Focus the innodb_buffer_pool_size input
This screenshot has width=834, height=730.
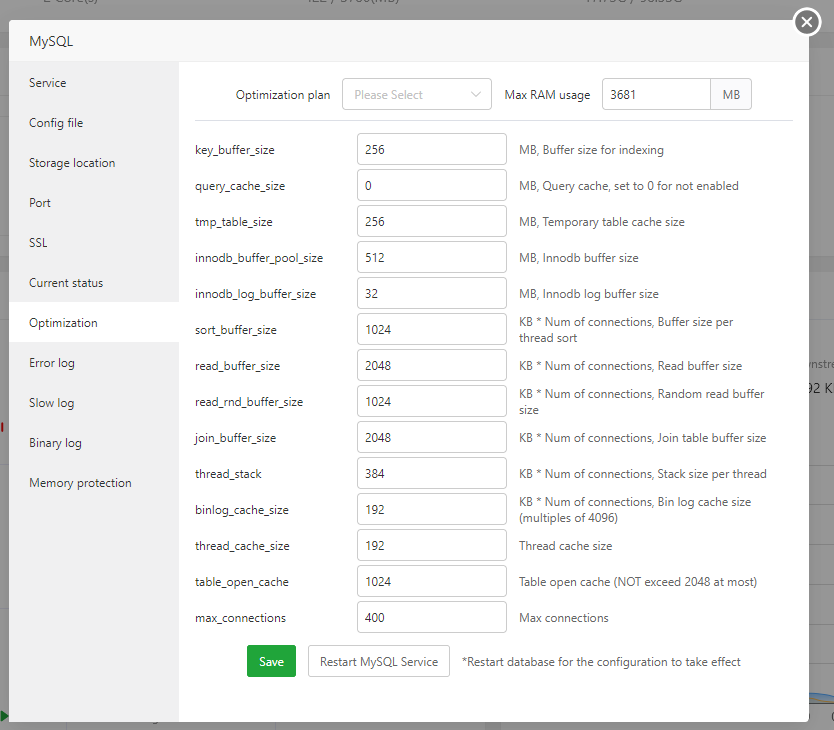click(431, 258)
